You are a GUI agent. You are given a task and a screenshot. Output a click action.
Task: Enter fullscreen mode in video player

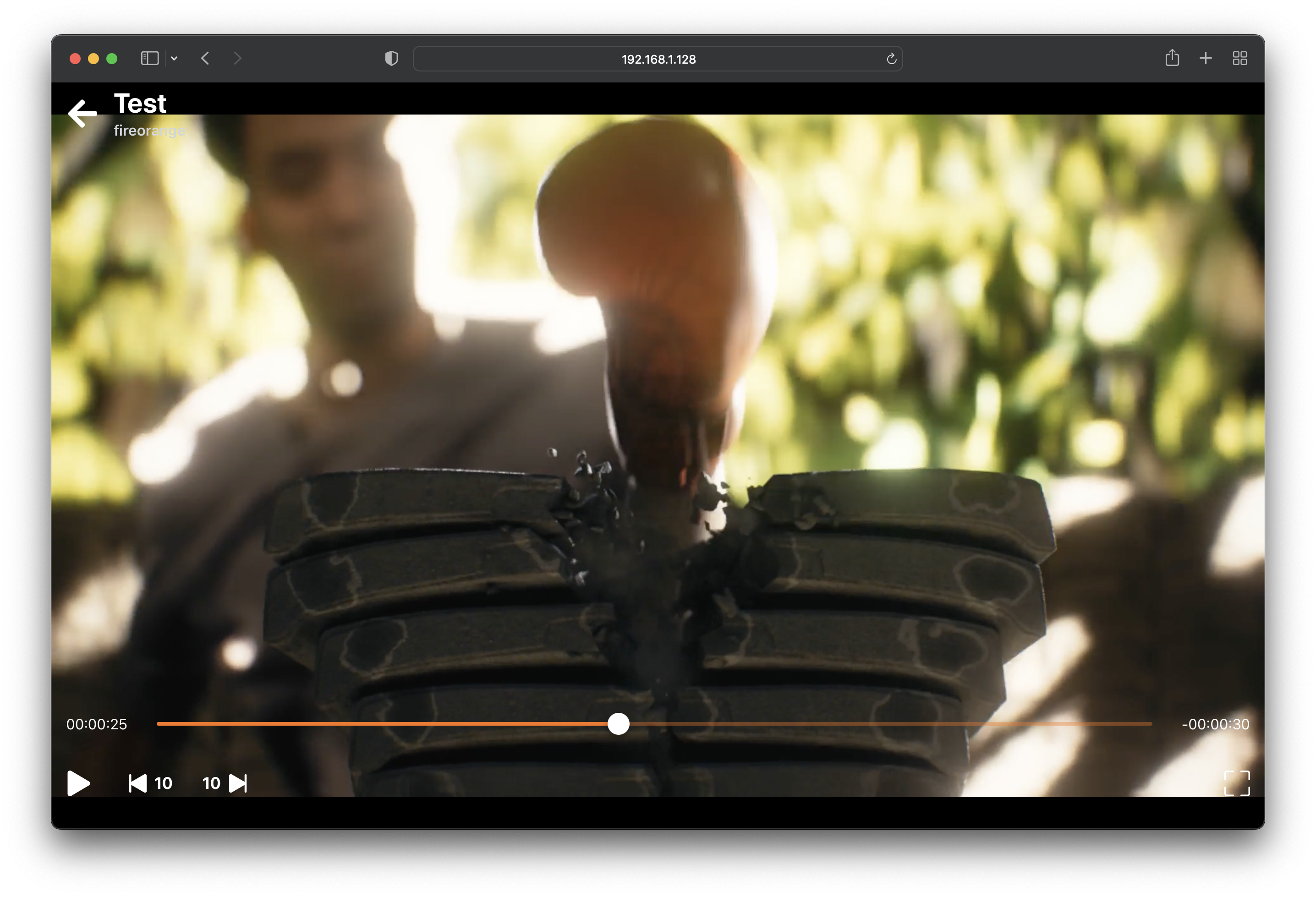(1237, 783)
